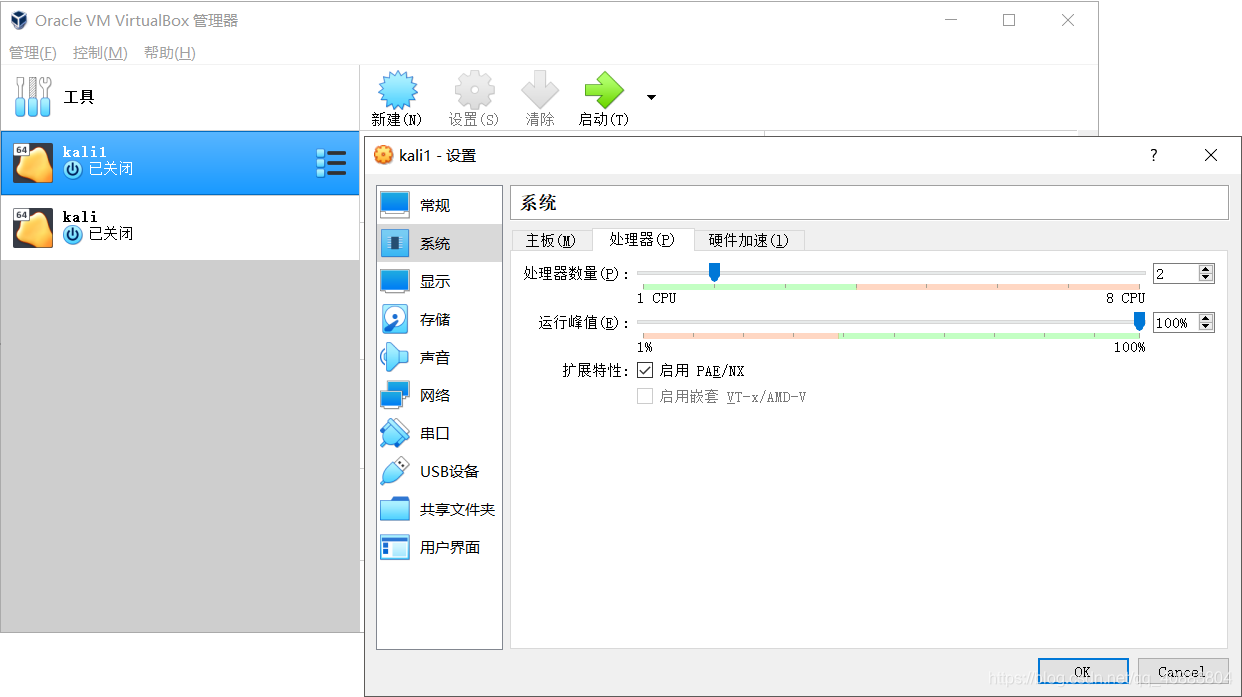Click the ? help button in settings dialog

click(1153, 155)
